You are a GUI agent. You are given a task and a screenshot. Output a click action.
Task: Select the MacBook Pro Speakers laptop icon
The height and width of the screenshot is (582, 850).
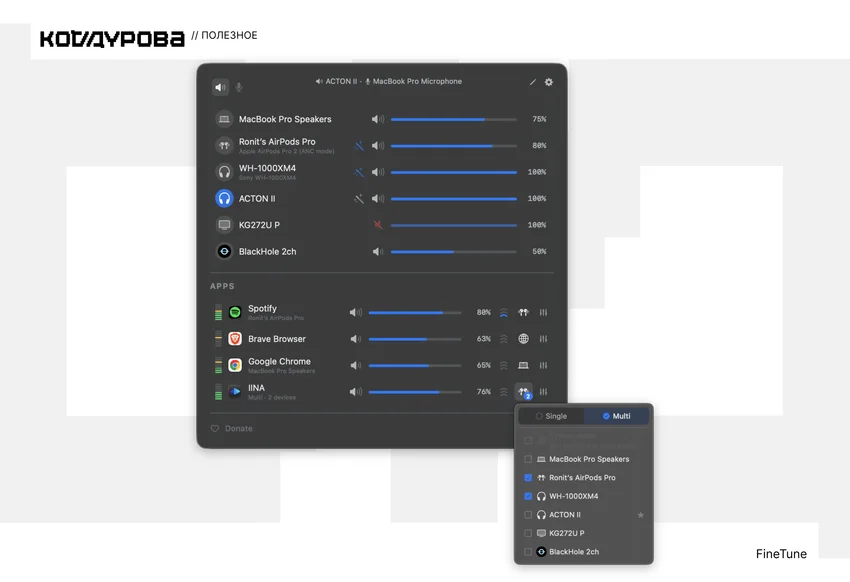224,119
